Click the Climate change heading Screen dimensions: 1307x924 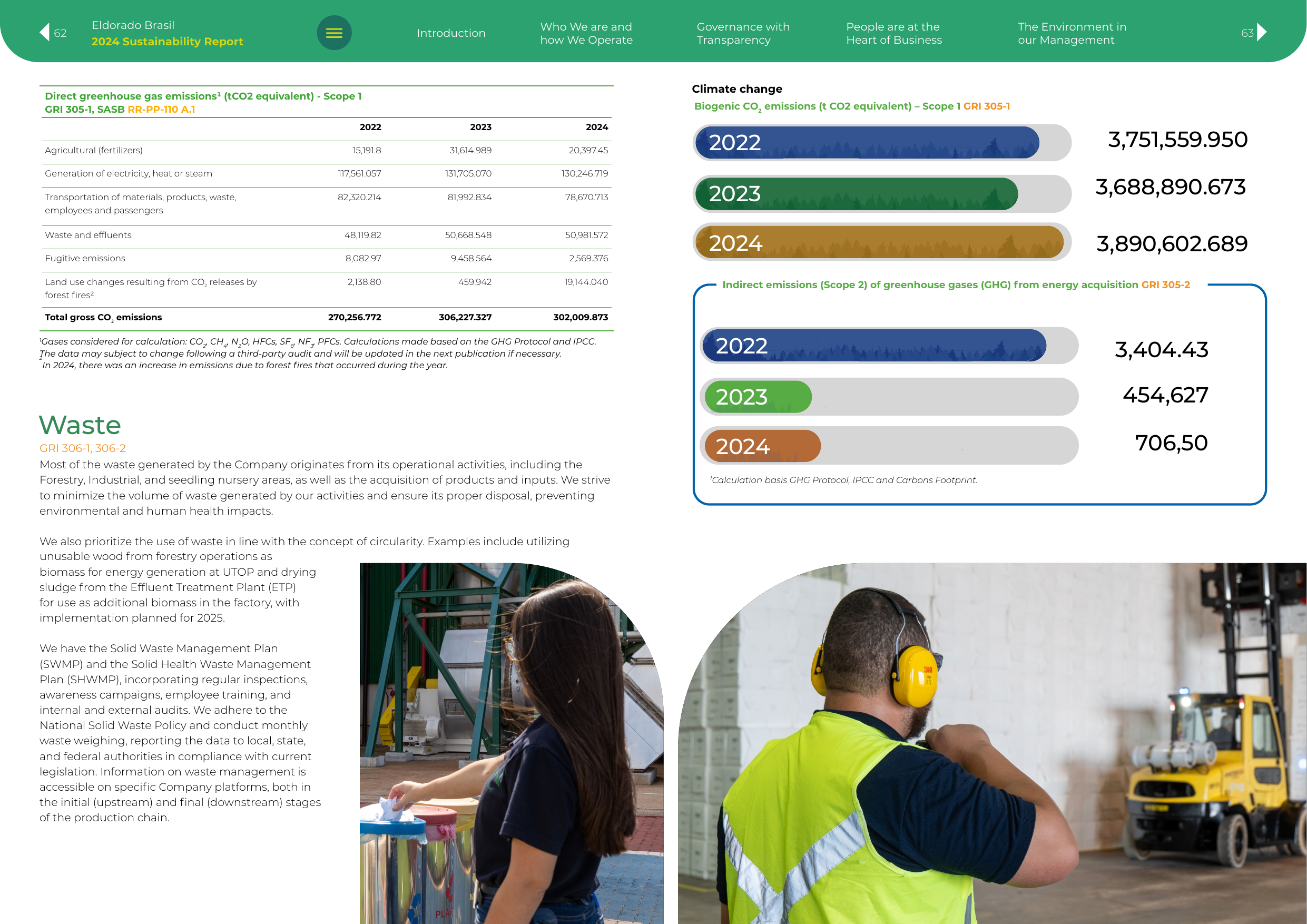point(736,89)
